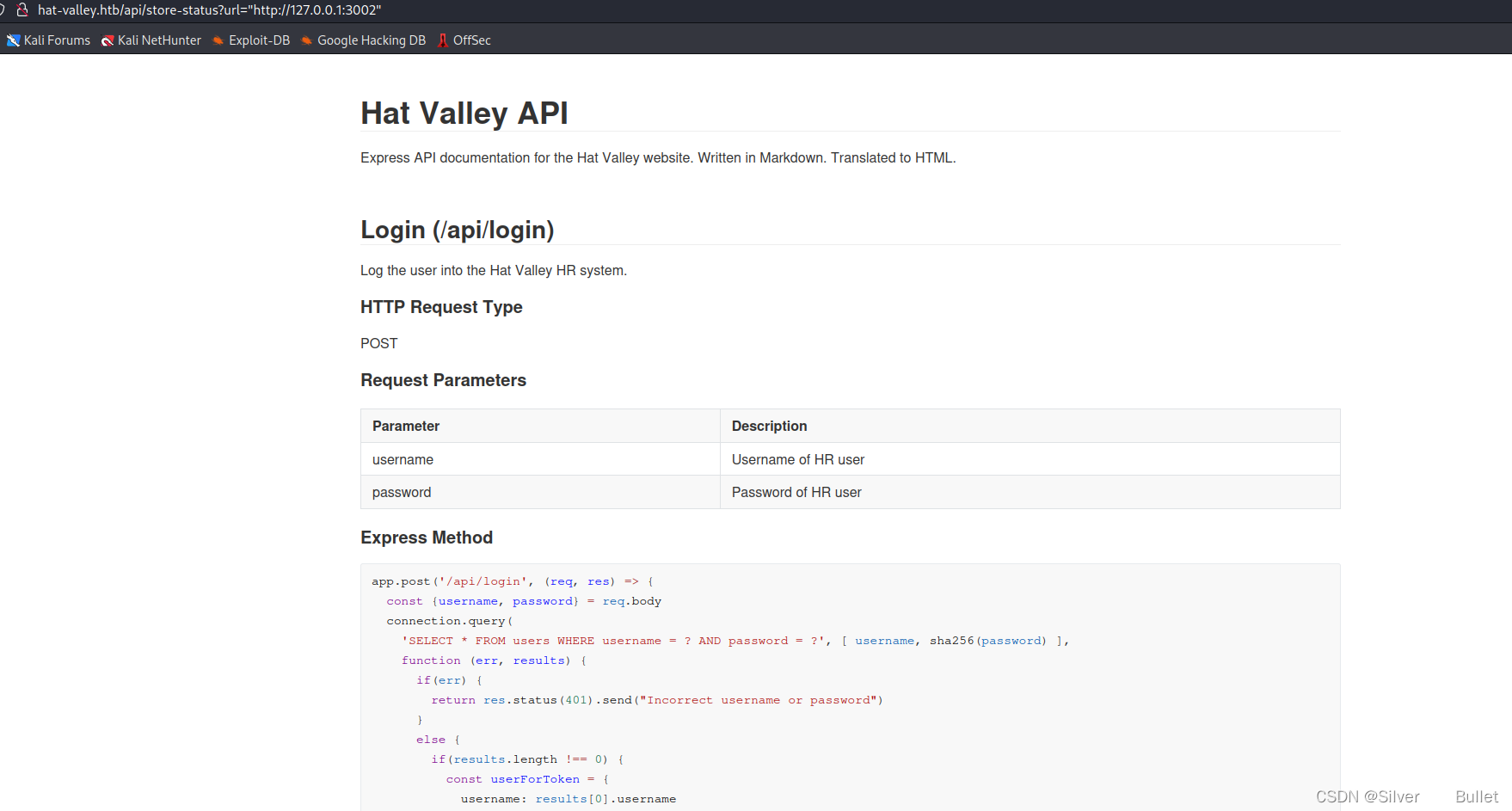
Task: Click the Kali Forums bookmark icon
Action: [13, 40]
